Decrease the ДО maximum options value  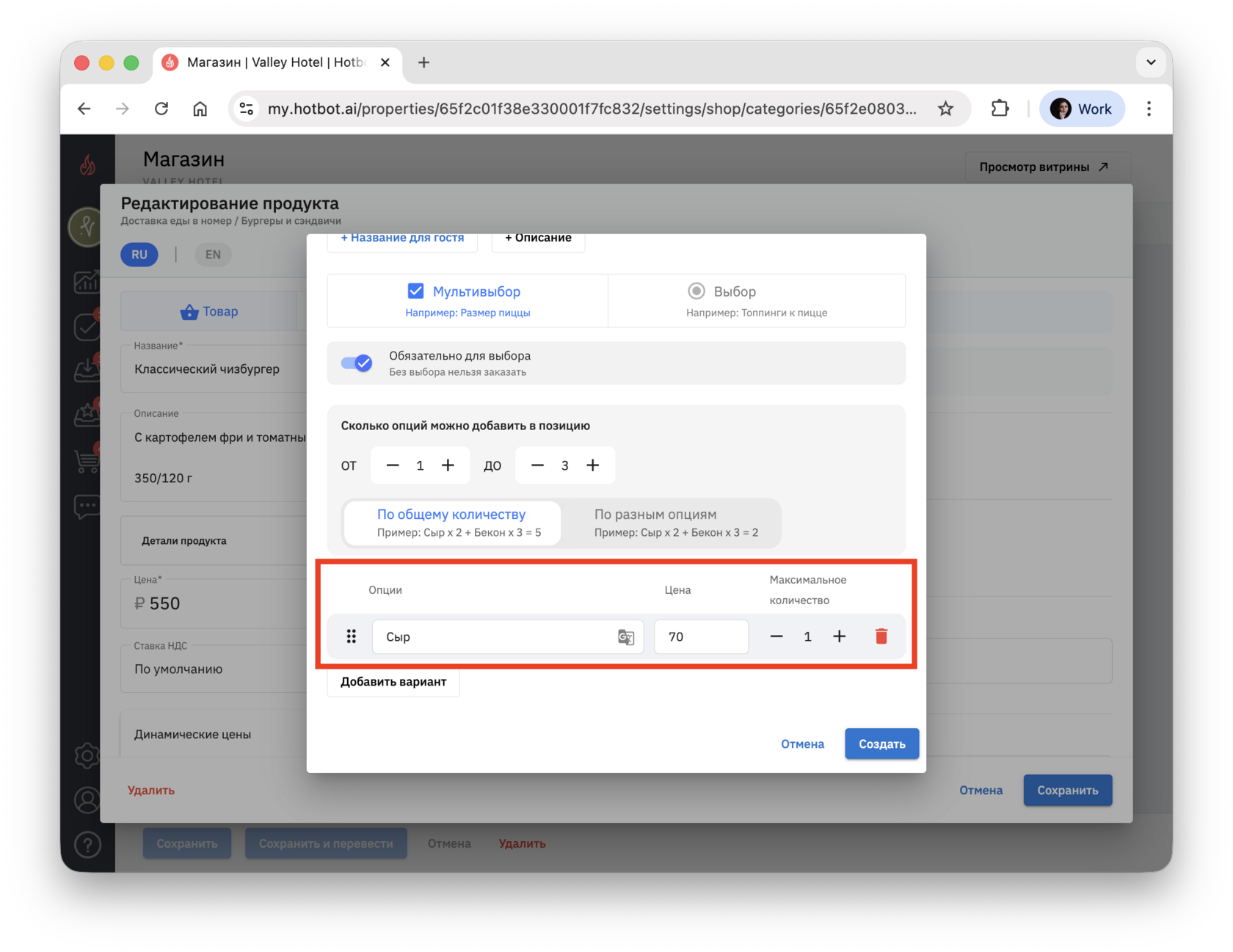pos(537,465)
